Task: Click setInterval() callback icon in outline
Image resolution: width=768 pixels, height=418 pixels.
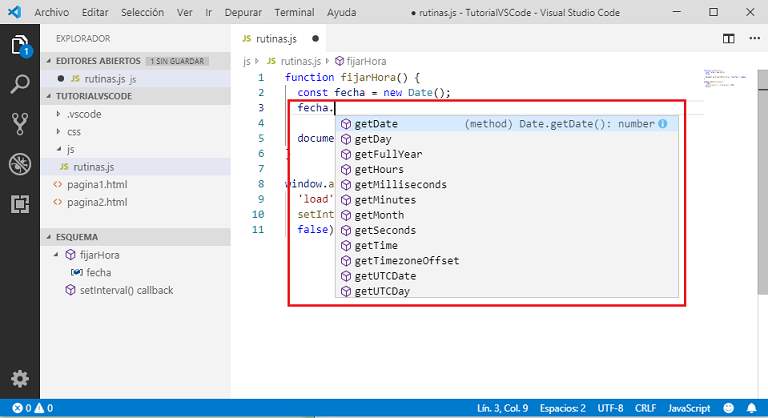Action: click(x=71, y=290)
